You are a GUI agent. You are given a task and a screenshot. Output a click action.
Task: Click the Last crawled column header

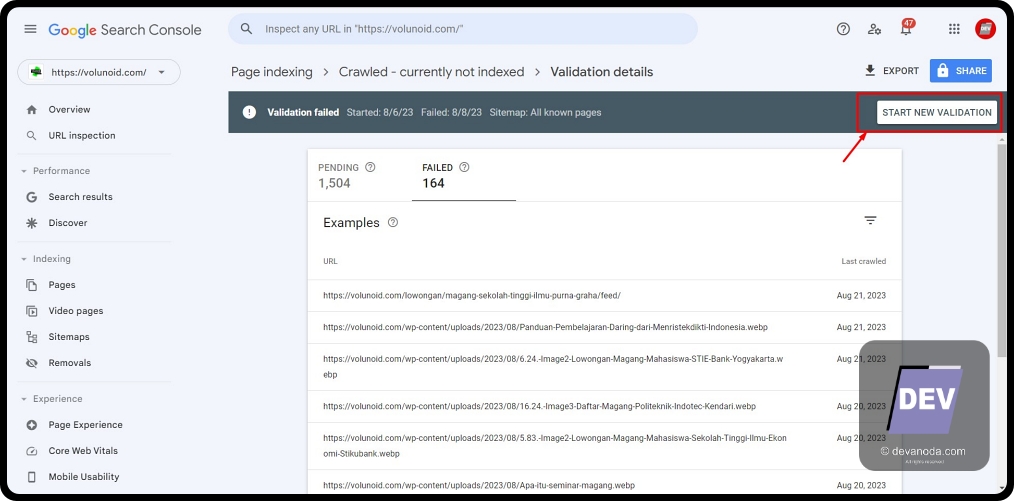[863, 261]
